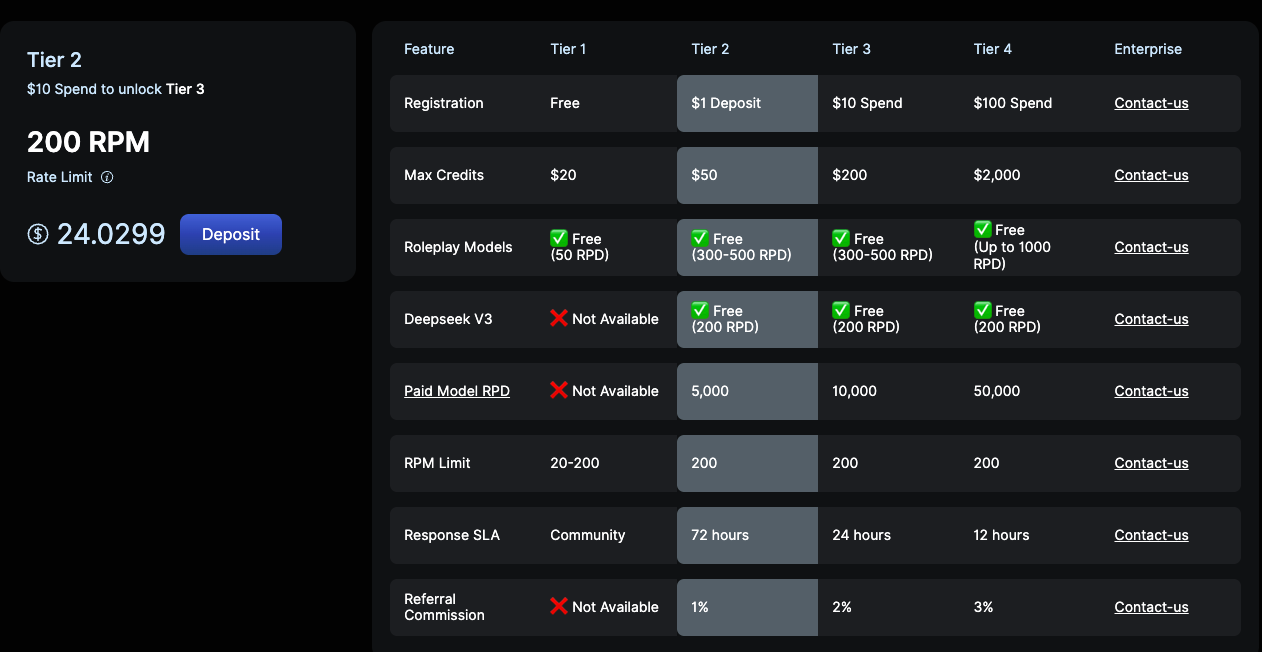Click the 24.0299 balance amount
1262x652 pixels.
click(x=111, y=234)
